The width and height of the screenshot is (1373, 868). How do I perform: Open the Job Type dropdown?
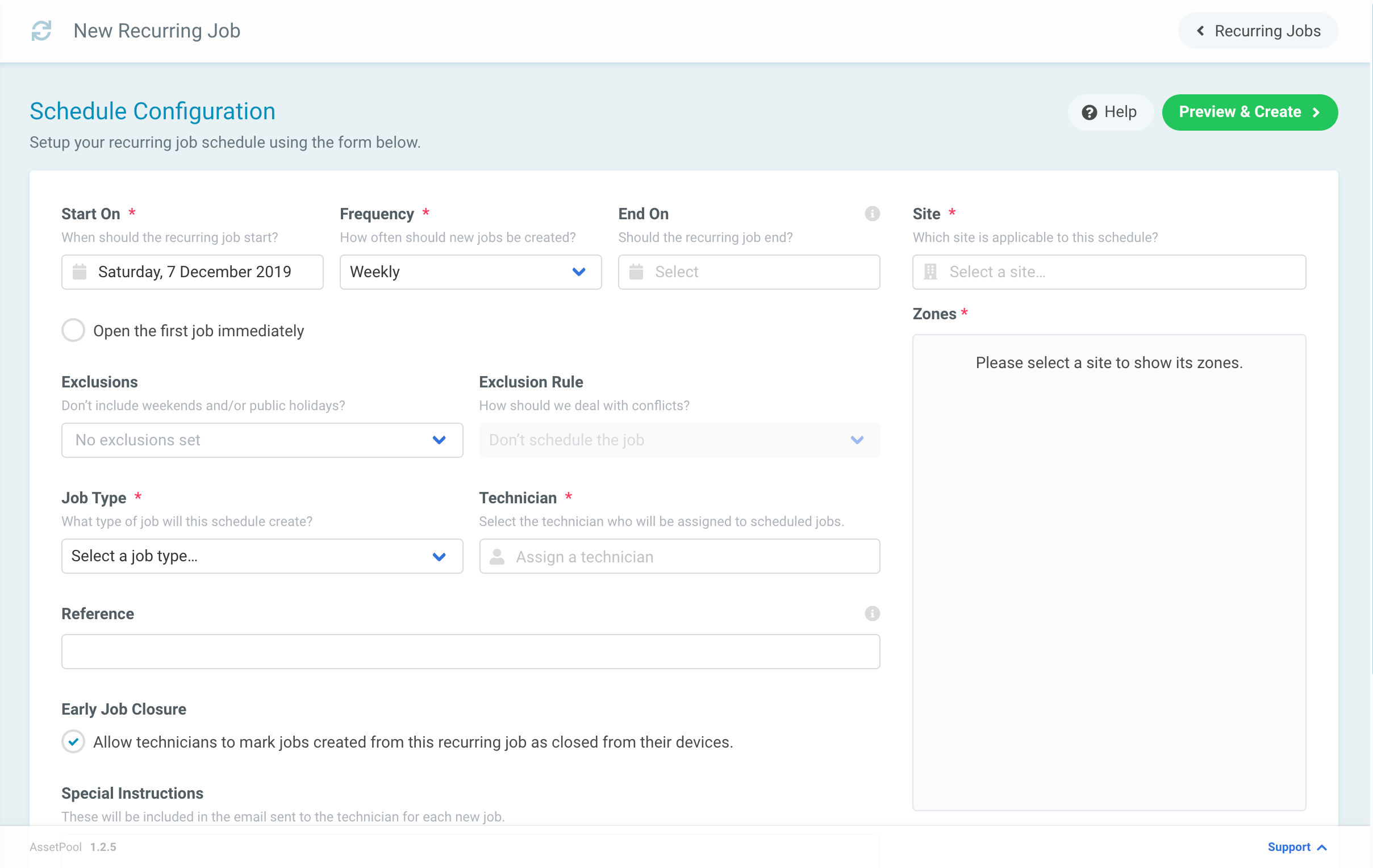[x=262, y=556]
